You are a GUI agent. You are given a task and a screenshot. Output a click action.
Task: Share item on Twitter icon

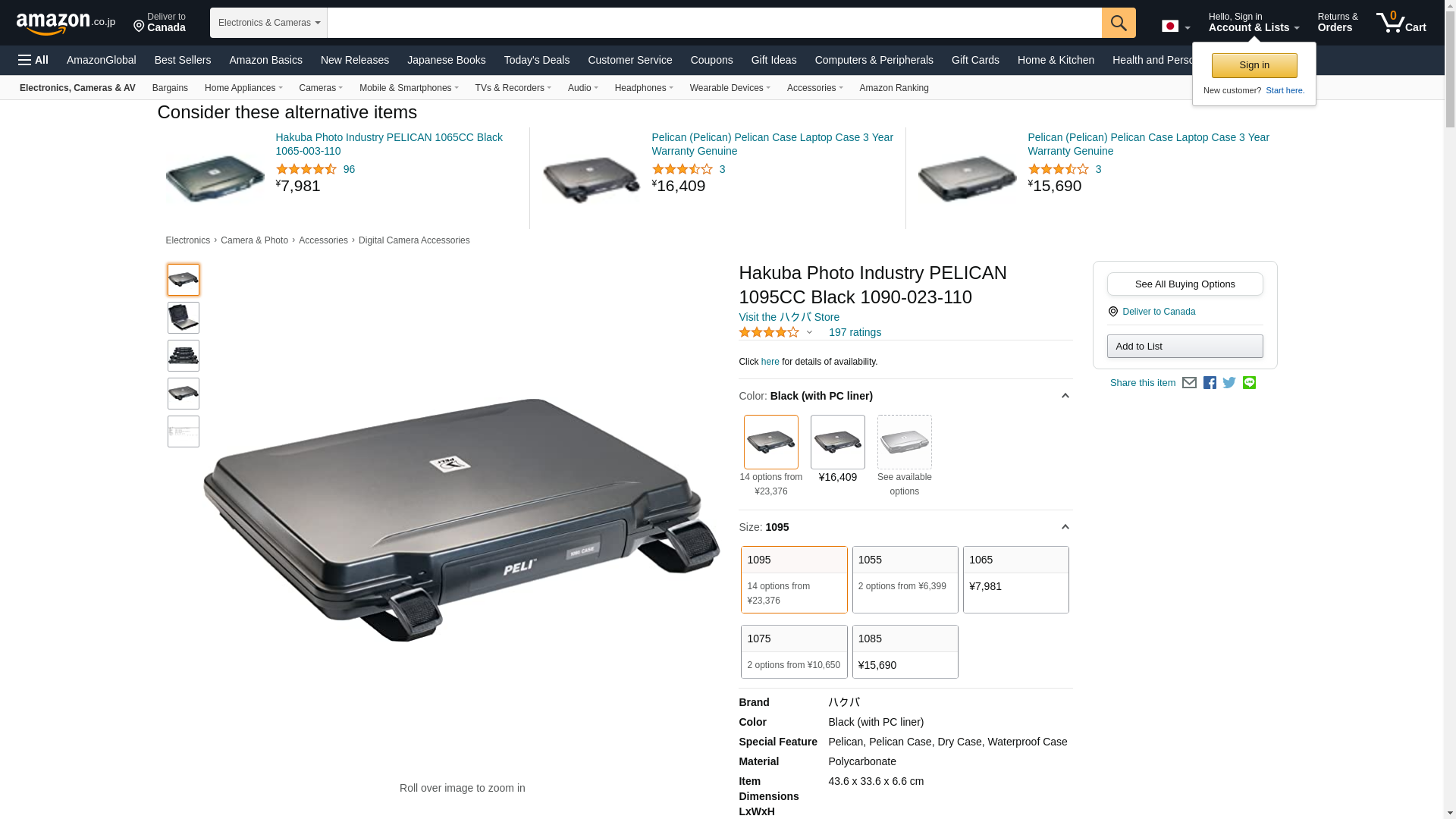(x=1229, y=383)
